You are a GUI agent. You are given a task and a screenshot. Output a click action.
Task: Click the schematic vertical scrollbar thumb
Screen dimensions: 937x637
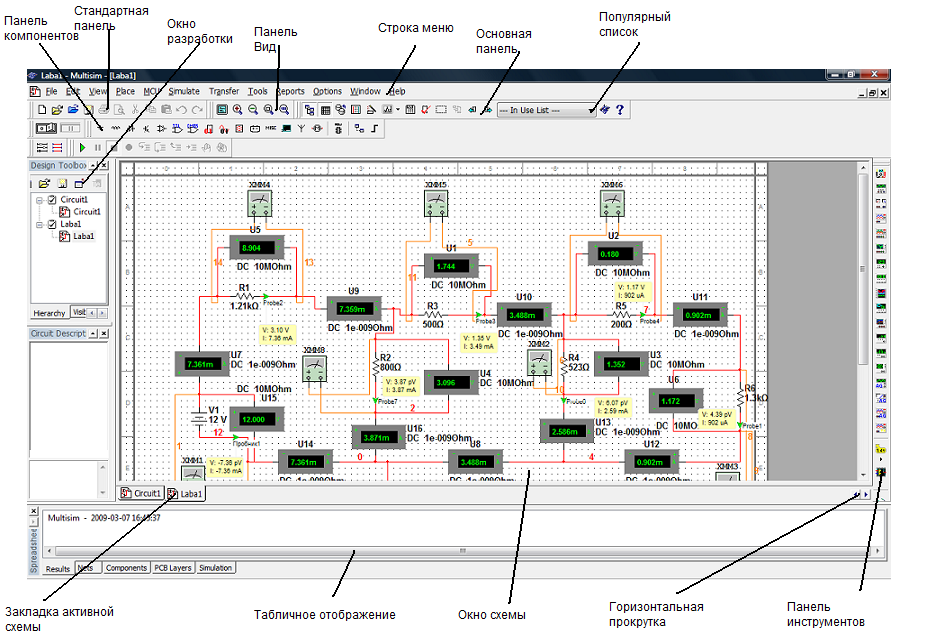point(862,270)
